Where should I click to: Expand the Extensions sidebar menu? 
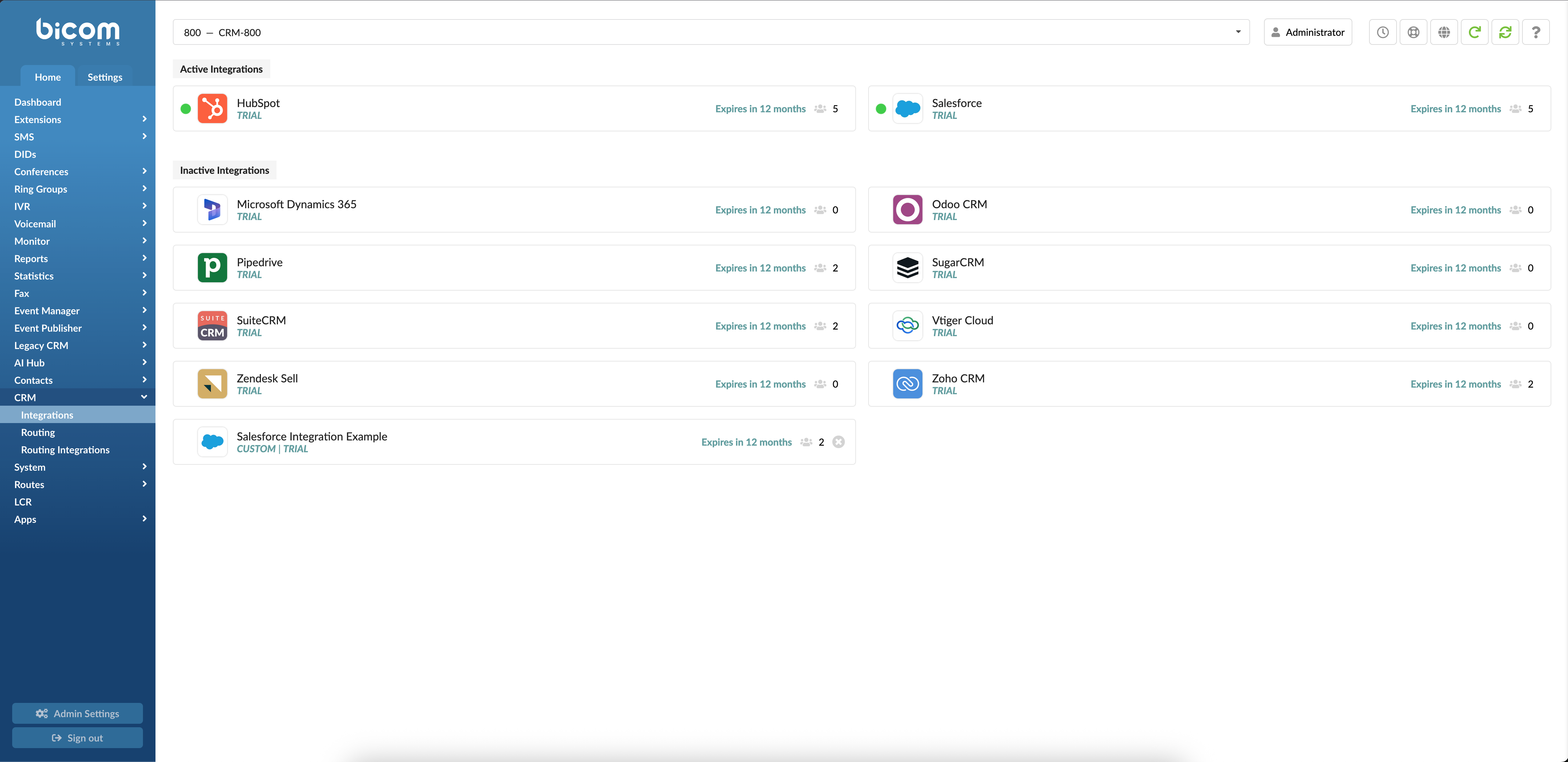pyautogui.click(x=78, y=119)
